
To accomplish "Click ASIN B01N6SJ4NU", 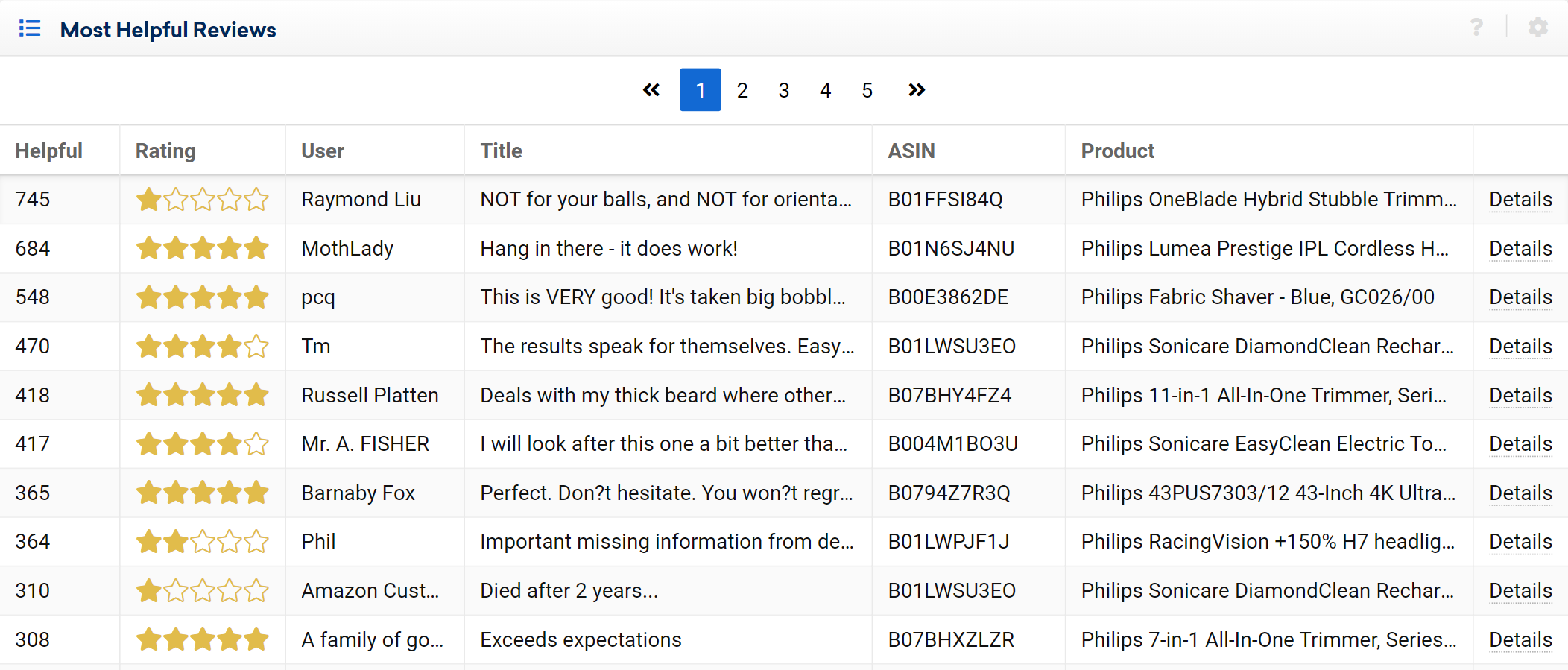I will [951, 249].
